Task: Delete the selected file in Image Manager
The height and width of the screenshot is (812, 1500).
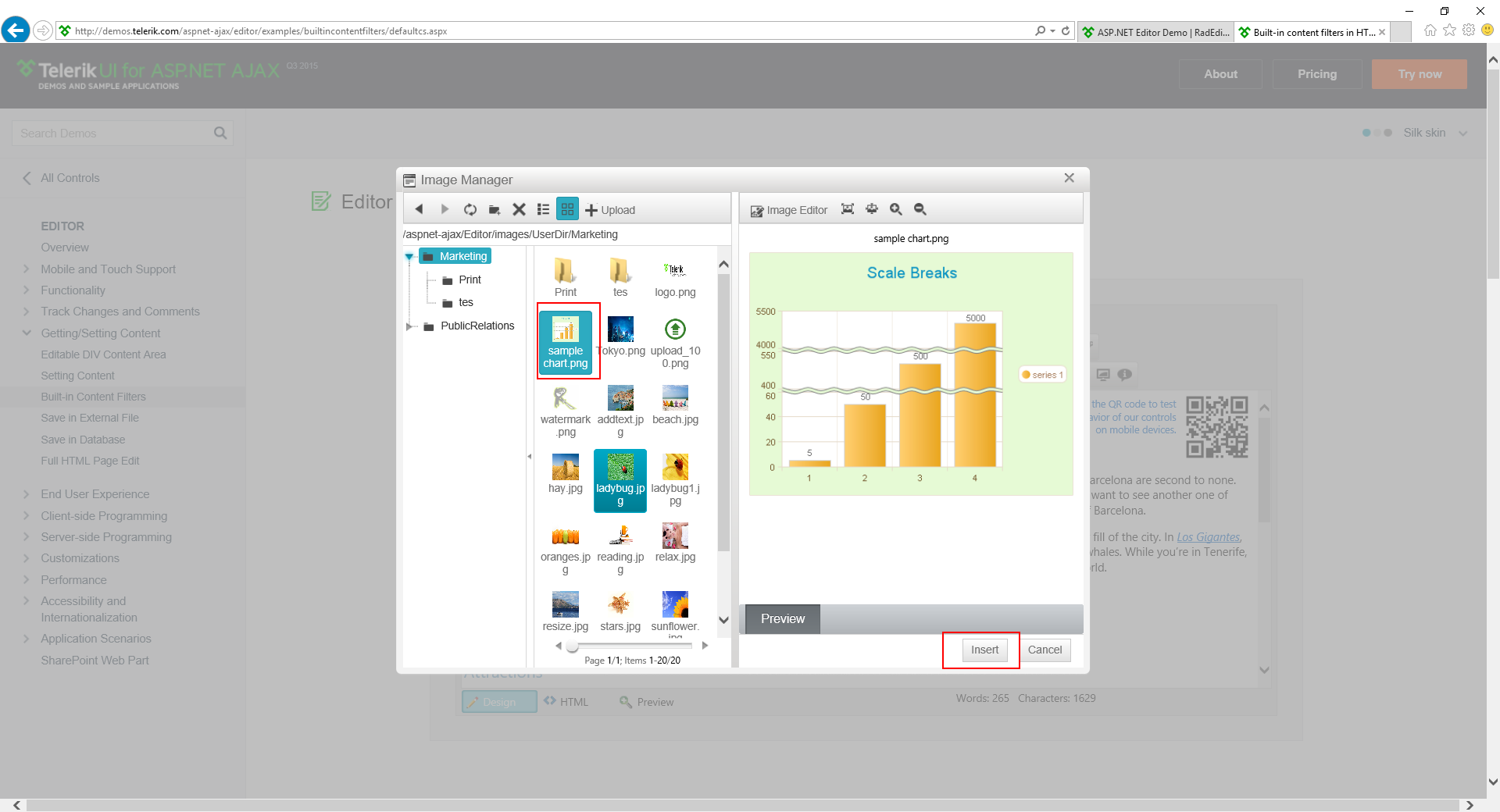Action: click(x=519, y=209)
